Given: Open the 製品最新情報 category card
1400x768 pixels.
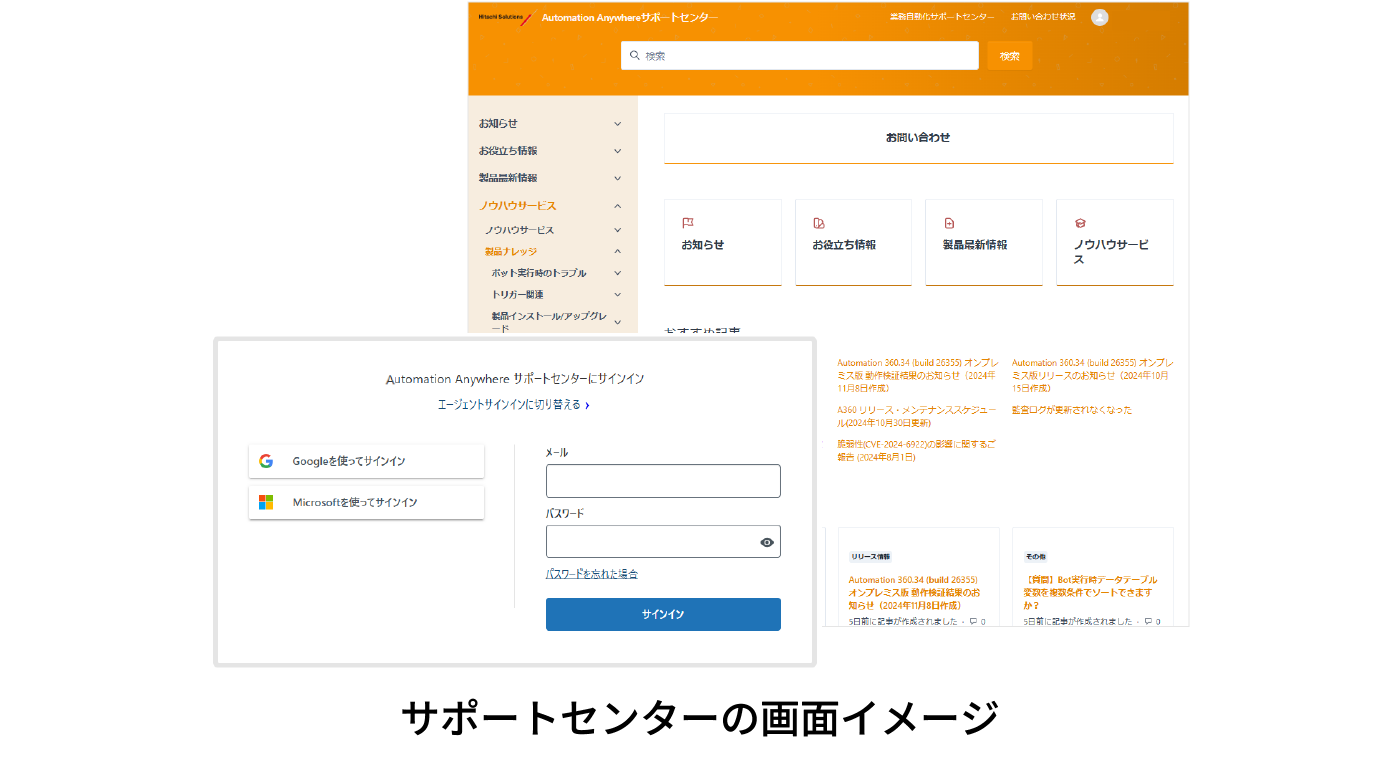Looking at the screenshot, I should click(x=984, y=242).
